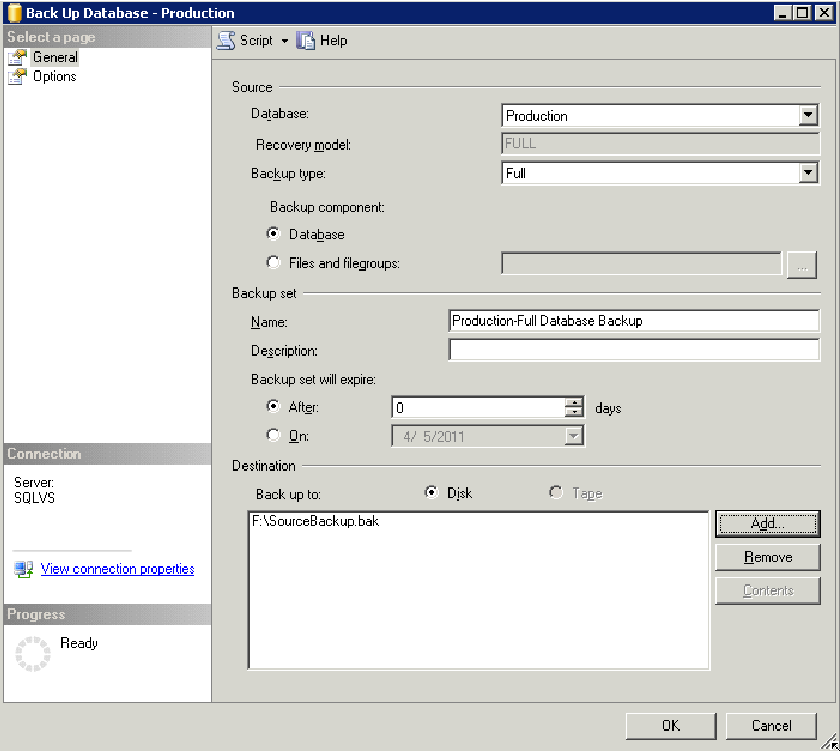This screenshot has height=751, width=840.
Task: Select Disk as backup destination
Action: click(432, 493)
